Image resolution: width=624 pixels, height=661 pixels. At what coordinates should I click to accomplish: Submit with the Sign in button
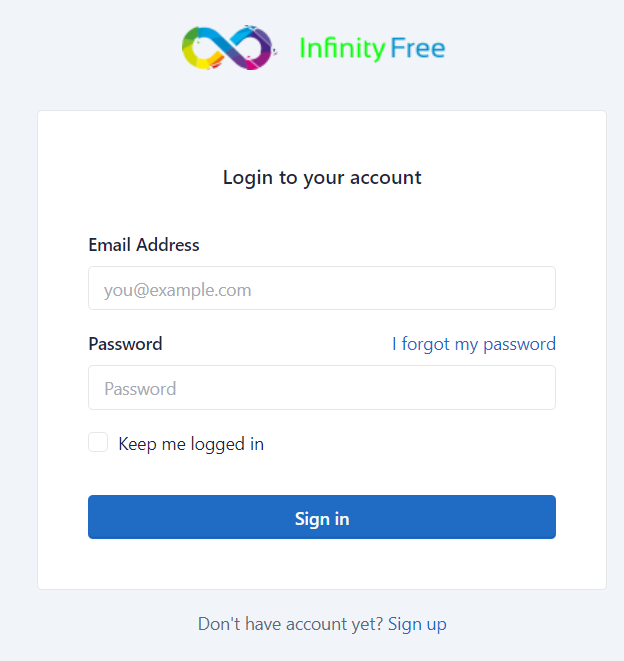click(x=322, y=517)
